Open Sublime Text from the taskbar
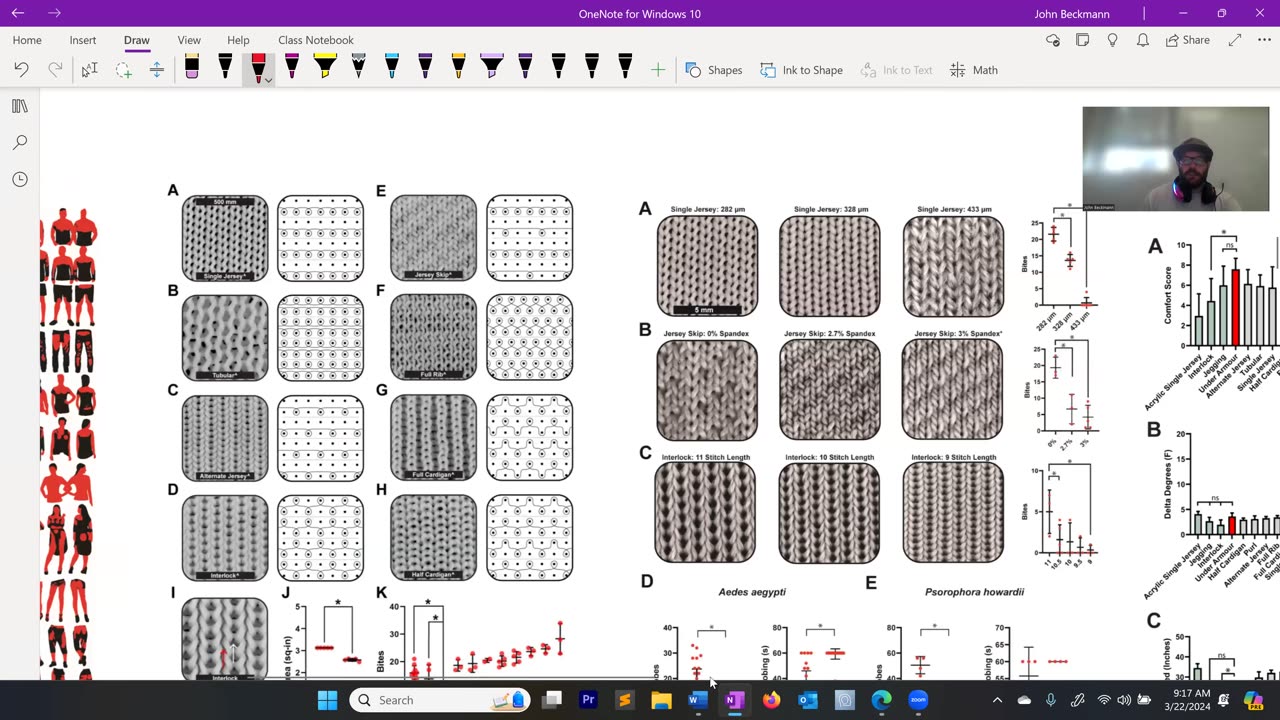 [625, 700]
